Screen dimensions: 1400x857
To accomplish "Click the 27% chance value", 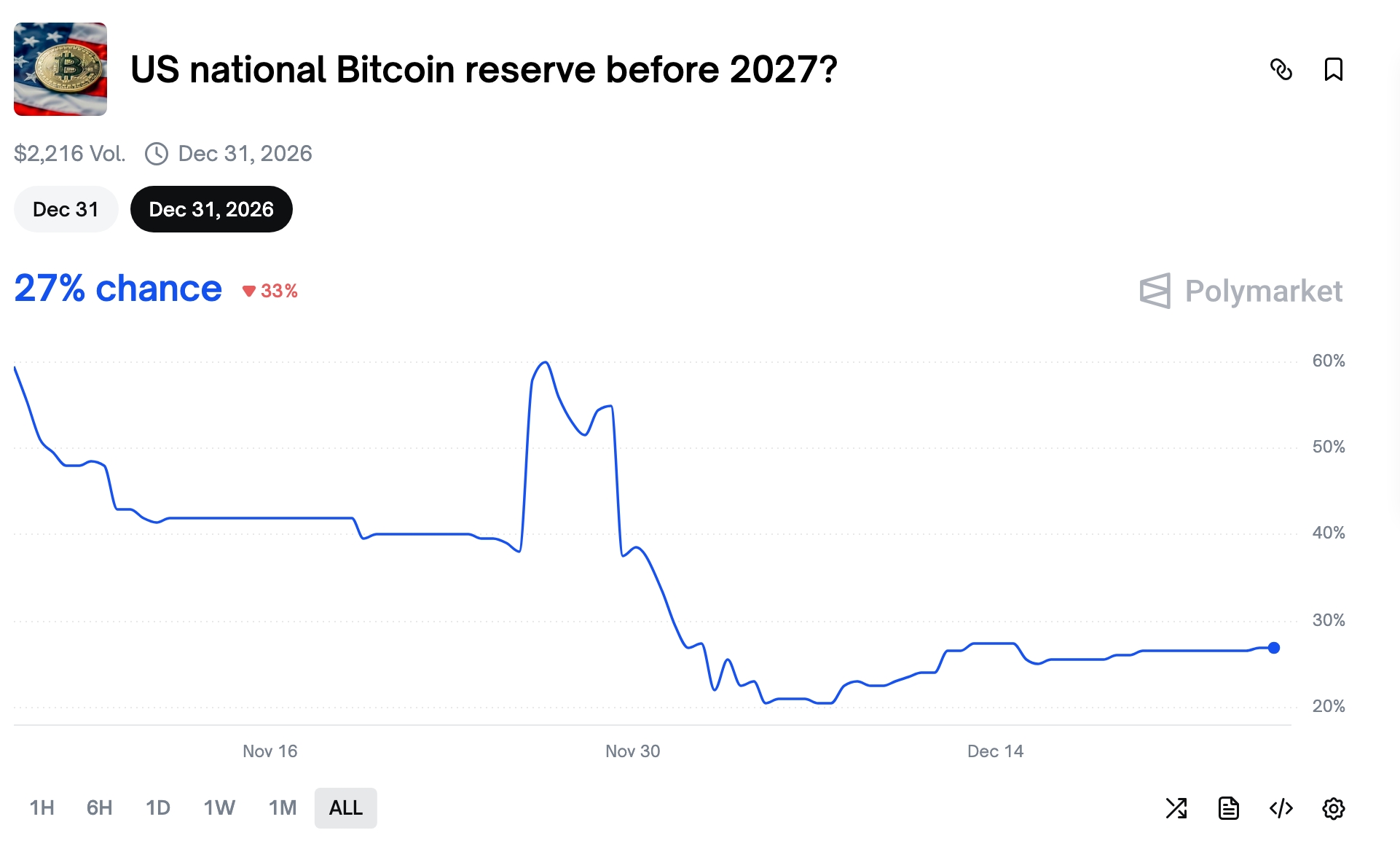I will pos(117,289).
